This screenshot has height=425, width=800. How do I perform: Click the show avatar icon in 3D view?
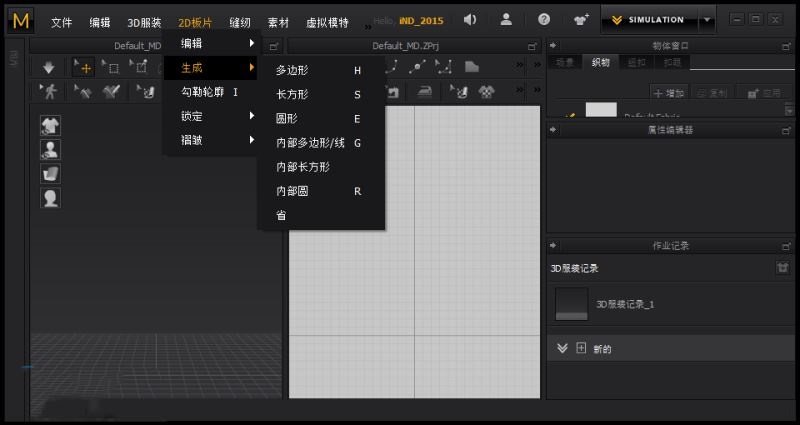point(50,150)
